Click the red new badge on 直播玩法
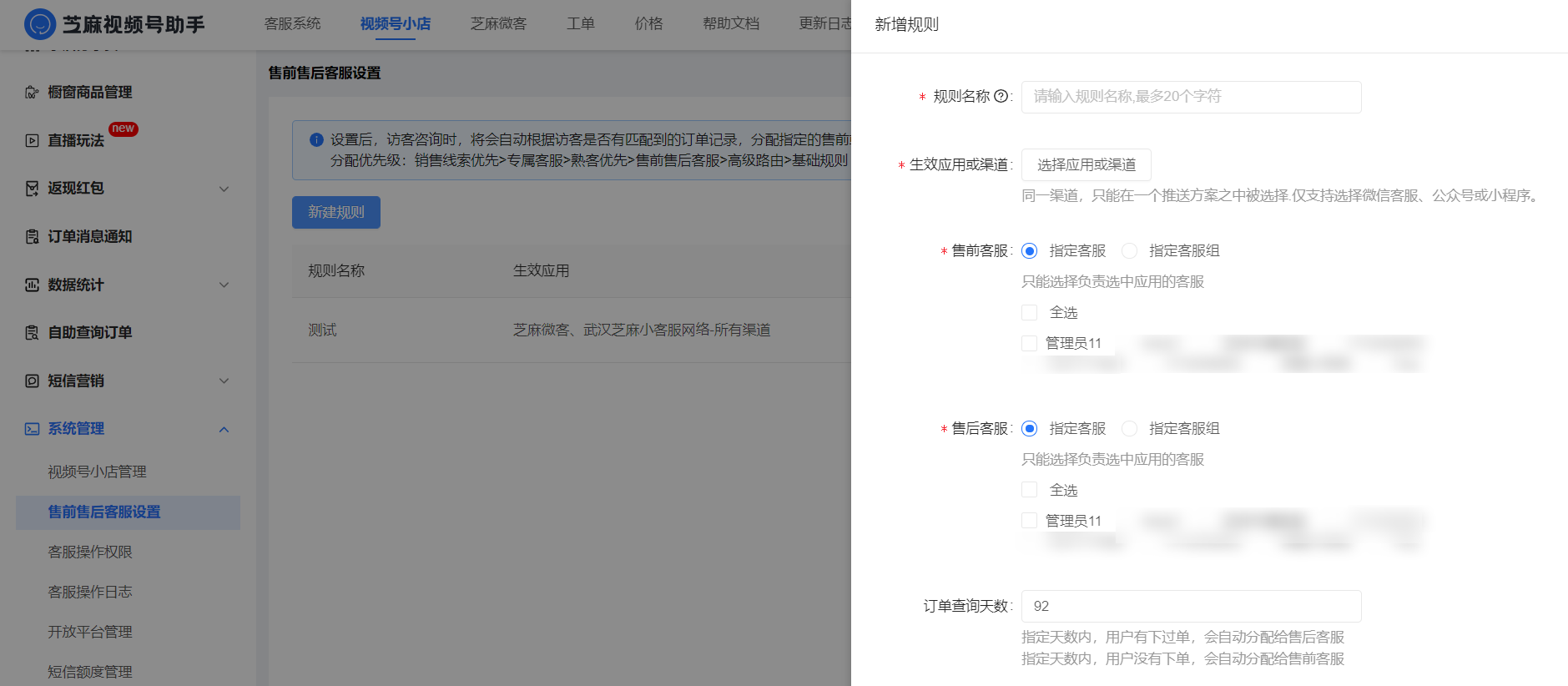The height and width of the screenshot is (686, 1568). pyautogui.click(x=124, y=129)
